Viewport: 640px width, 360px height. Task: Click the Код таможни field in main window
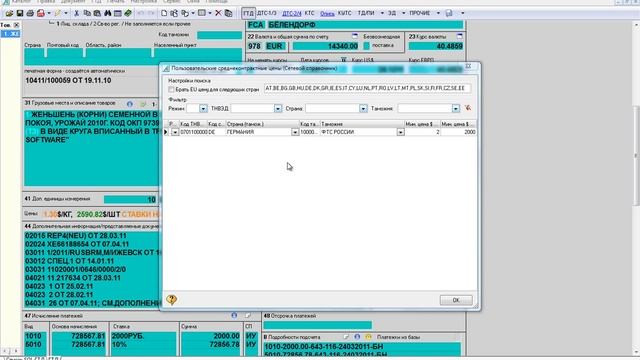[x=219, y=35]
